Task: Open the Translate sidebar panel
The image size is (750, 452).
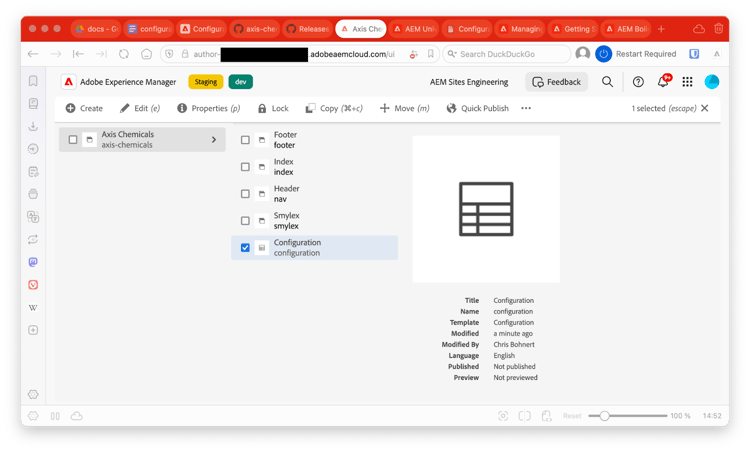Action: (33, 217)
